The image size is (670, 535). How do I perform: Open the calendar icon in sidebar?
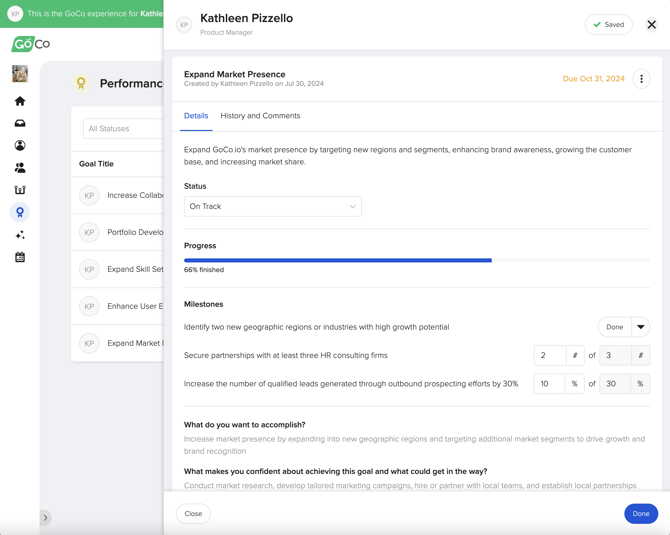click(x=20, y=257)
